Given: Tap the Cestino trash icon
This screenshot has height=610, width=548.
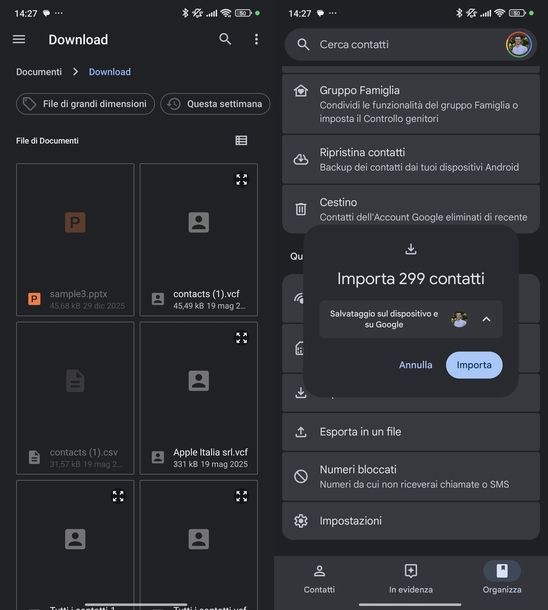Looking at the screenshot, I should tap(301, 209).
